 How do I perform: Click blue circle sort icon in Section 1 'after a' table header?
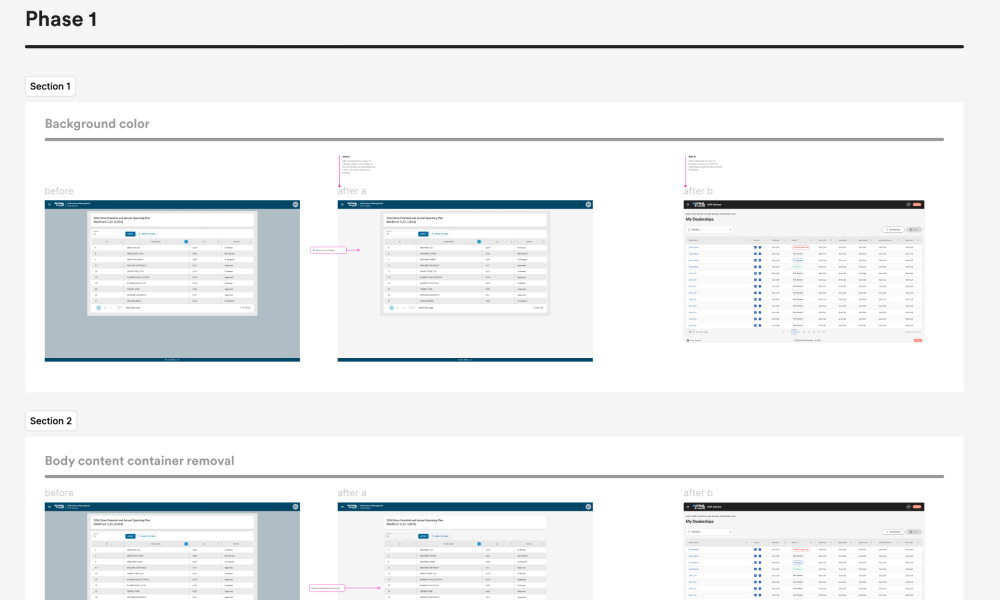(479, 241)
